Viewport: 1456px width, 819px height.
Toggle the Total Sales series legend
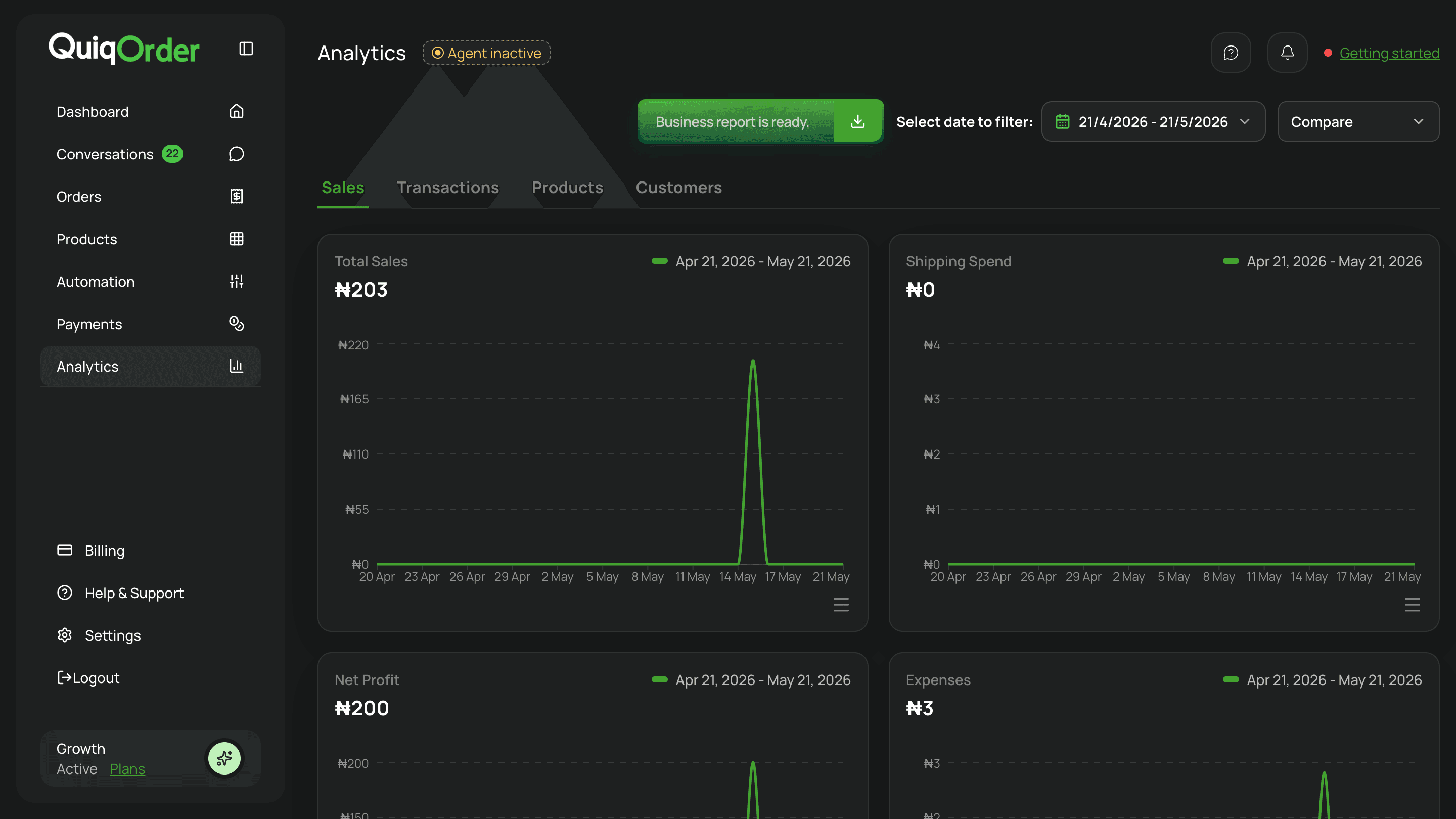tap(751, 261)
